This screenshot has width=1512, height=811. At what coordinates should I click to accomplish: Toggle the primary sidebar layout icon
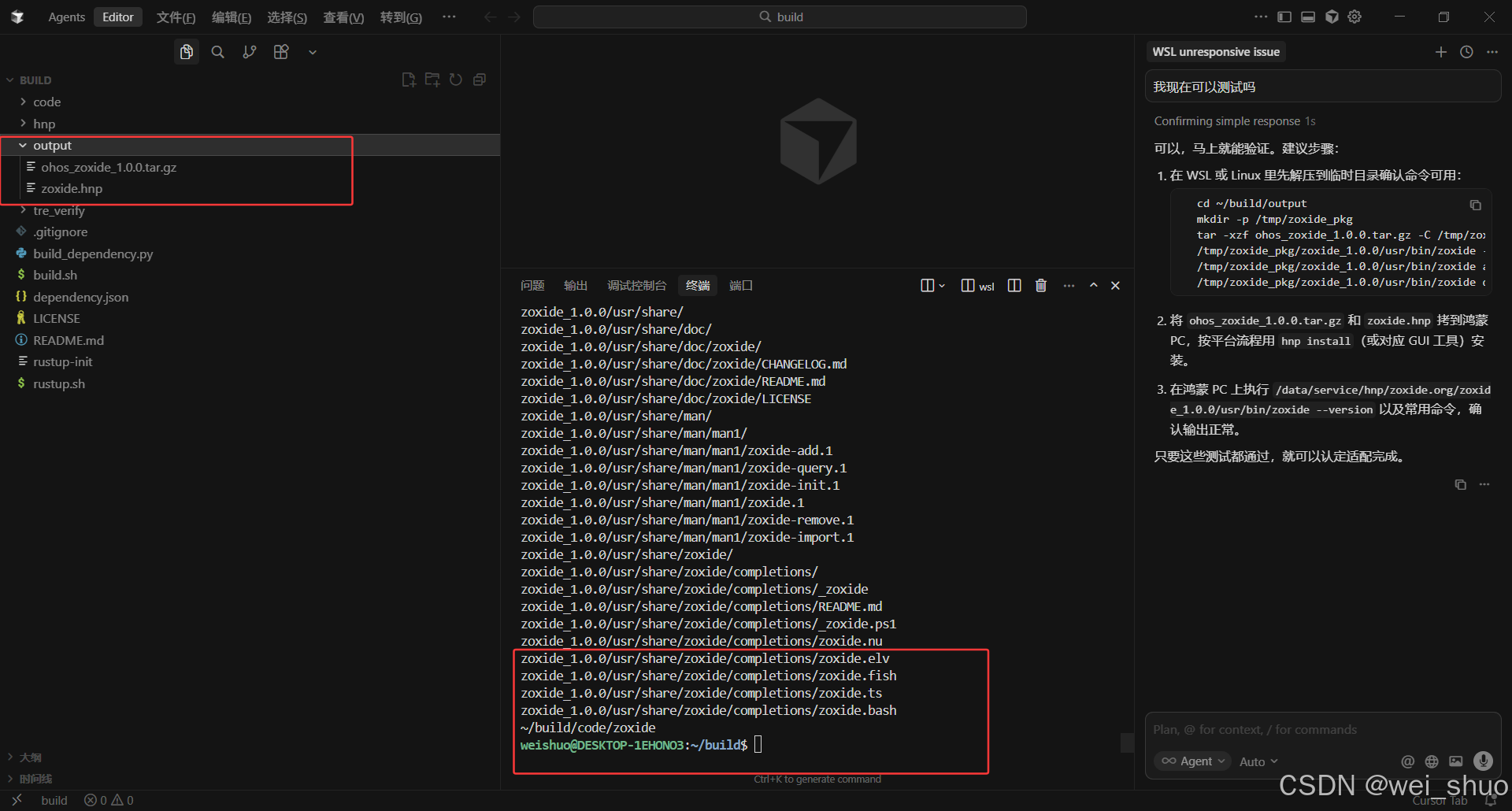pyautogui.click(x=1284, y=17)
